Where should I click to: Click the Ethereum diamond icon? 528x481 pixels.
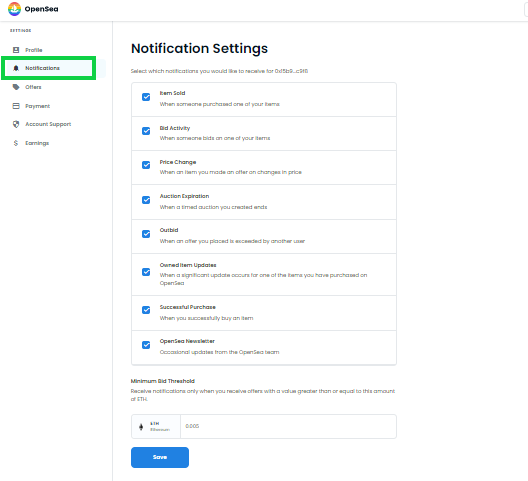(x=141, y=427)
